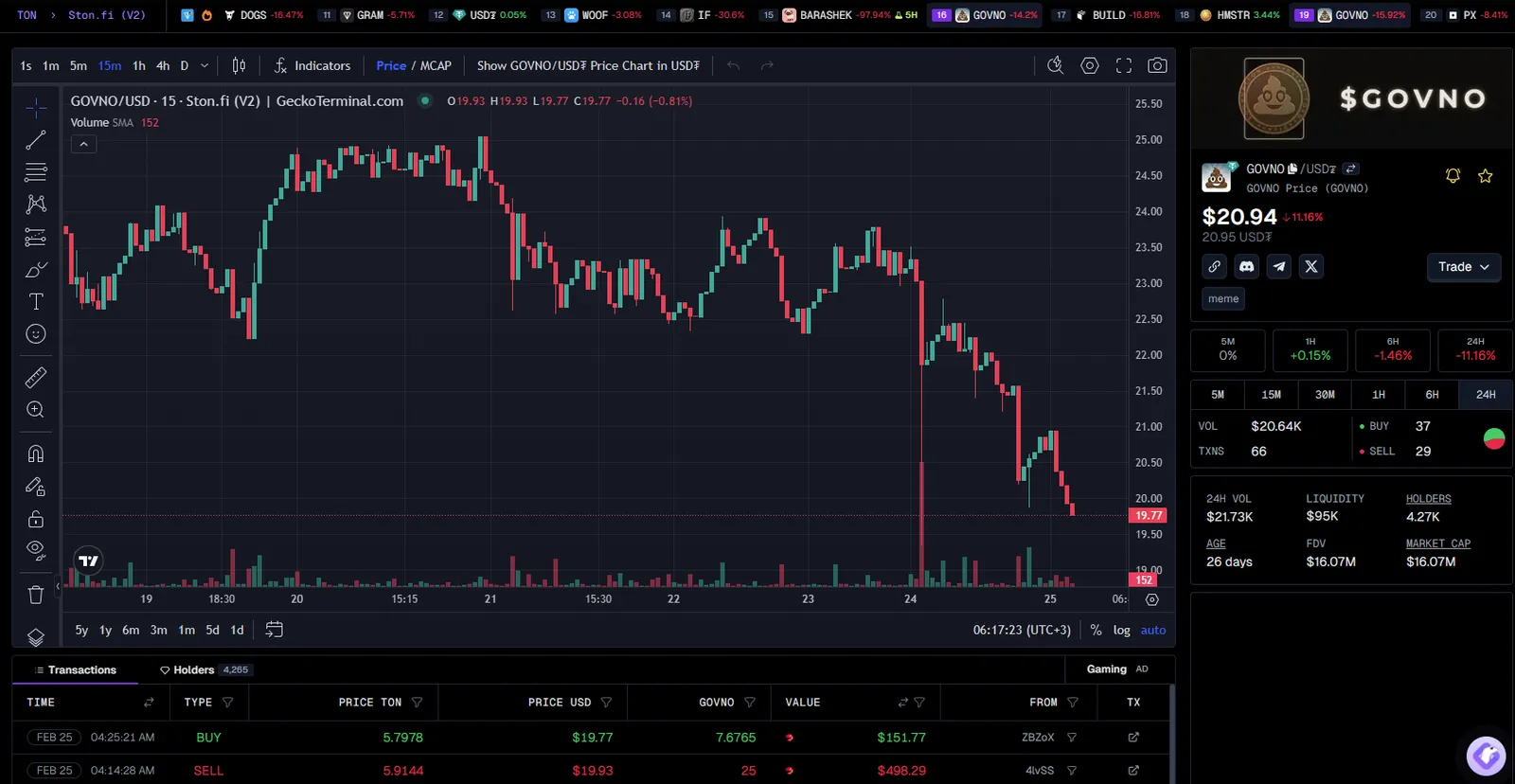Open the Telegram link for GOVNO
1515x784 pixels.
(1279, 267)
